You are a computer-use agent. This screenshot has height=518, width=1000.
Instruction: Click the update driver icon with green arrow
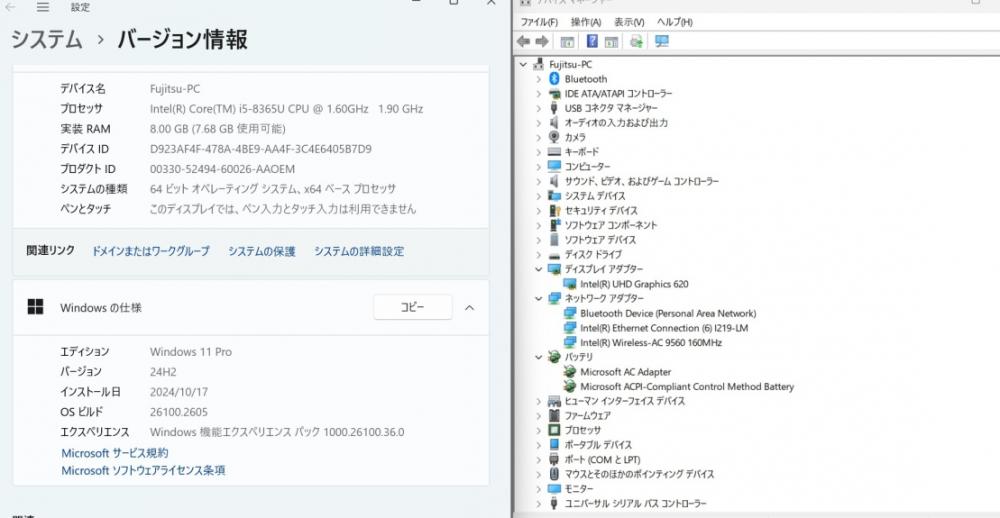click(636, 41)
